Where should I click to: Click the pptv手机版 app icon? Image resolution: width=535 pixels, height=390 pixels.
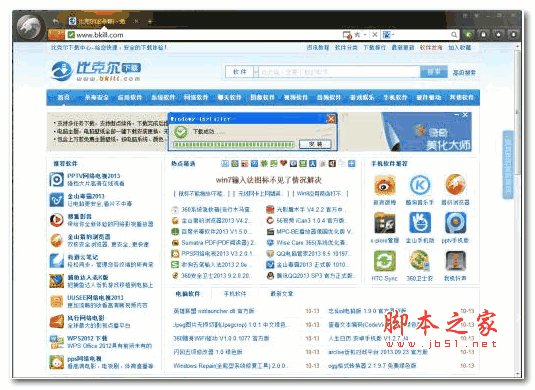click(456, 223)
